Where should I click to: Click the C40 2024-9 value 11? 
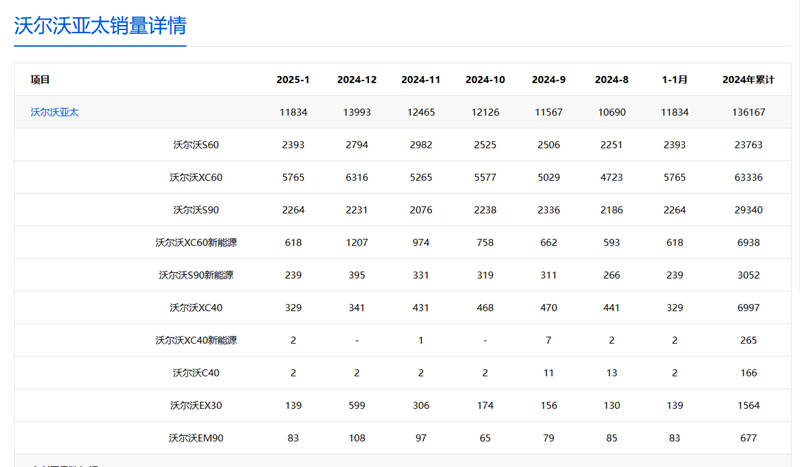pos(548,373)
